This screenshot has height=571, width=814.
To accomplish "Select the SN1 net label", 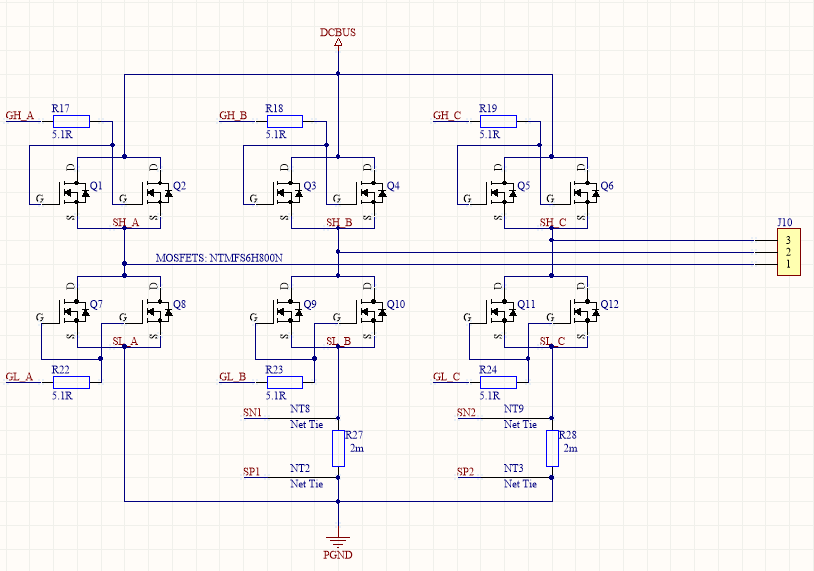I will tap(252, 412).
